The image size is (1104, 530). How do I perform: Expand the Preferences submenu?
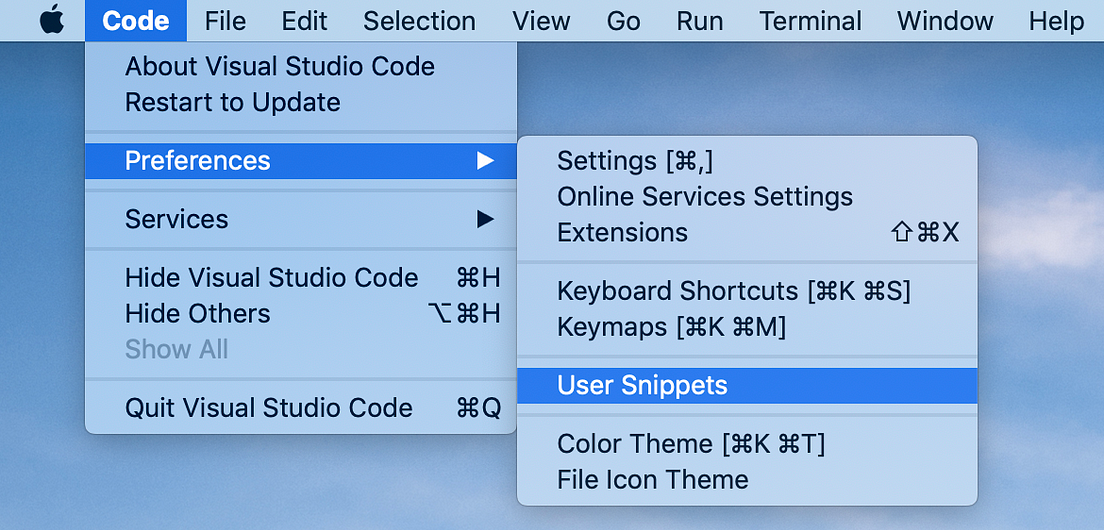coord(301,160)
